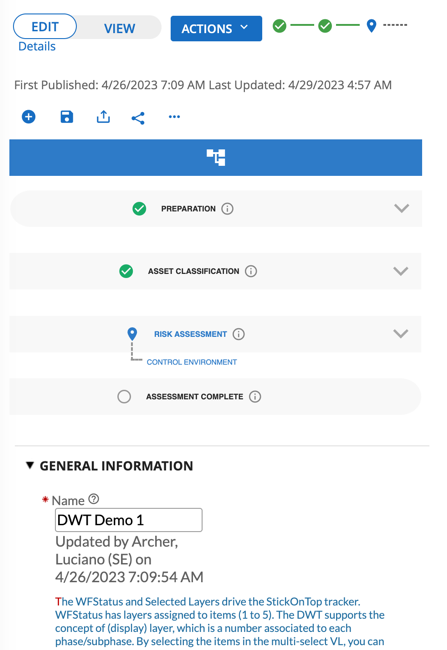
Task: Click the info icon next to Assessment Complete
Action: coord(255,397)
